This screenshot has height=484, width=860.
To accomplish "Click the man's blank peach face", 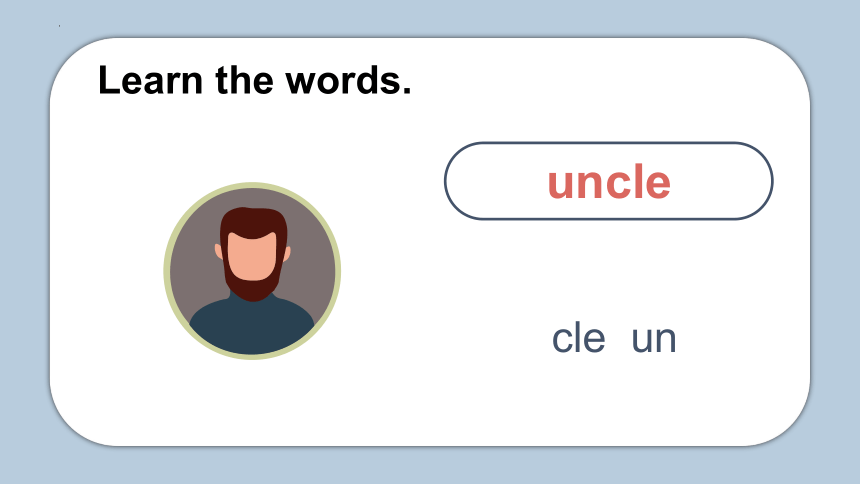I will [x=252, y=257].
